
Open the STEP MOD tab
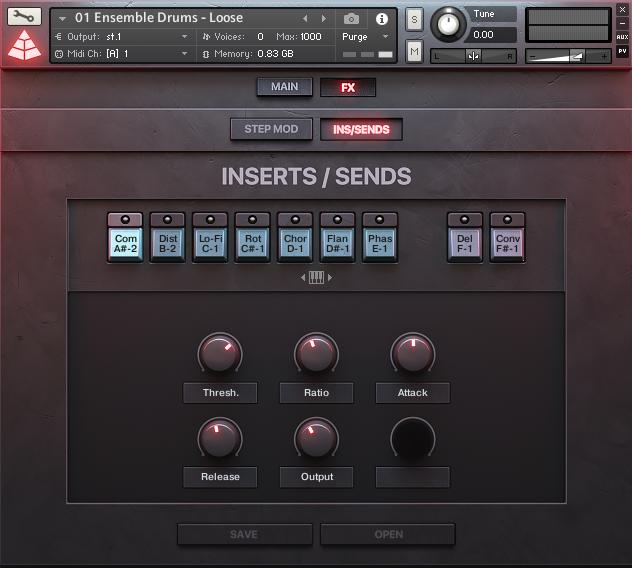[271, 129]
